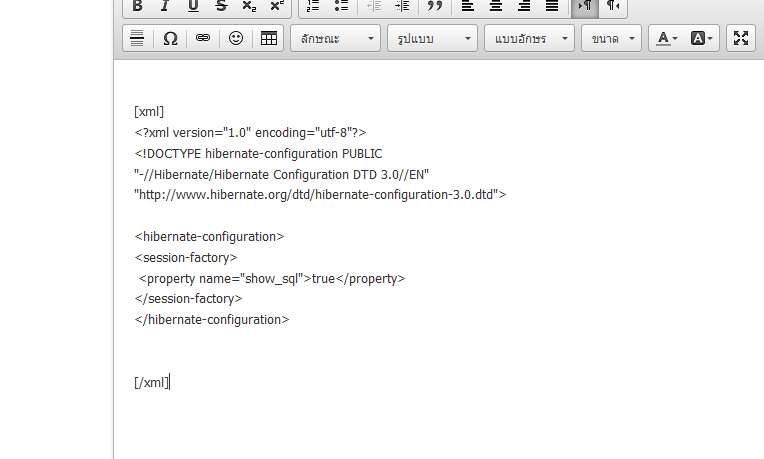Screen dimensions: 764x459
Task: Open the รูปแบบ format dropdown
Action: pos(432,38)
